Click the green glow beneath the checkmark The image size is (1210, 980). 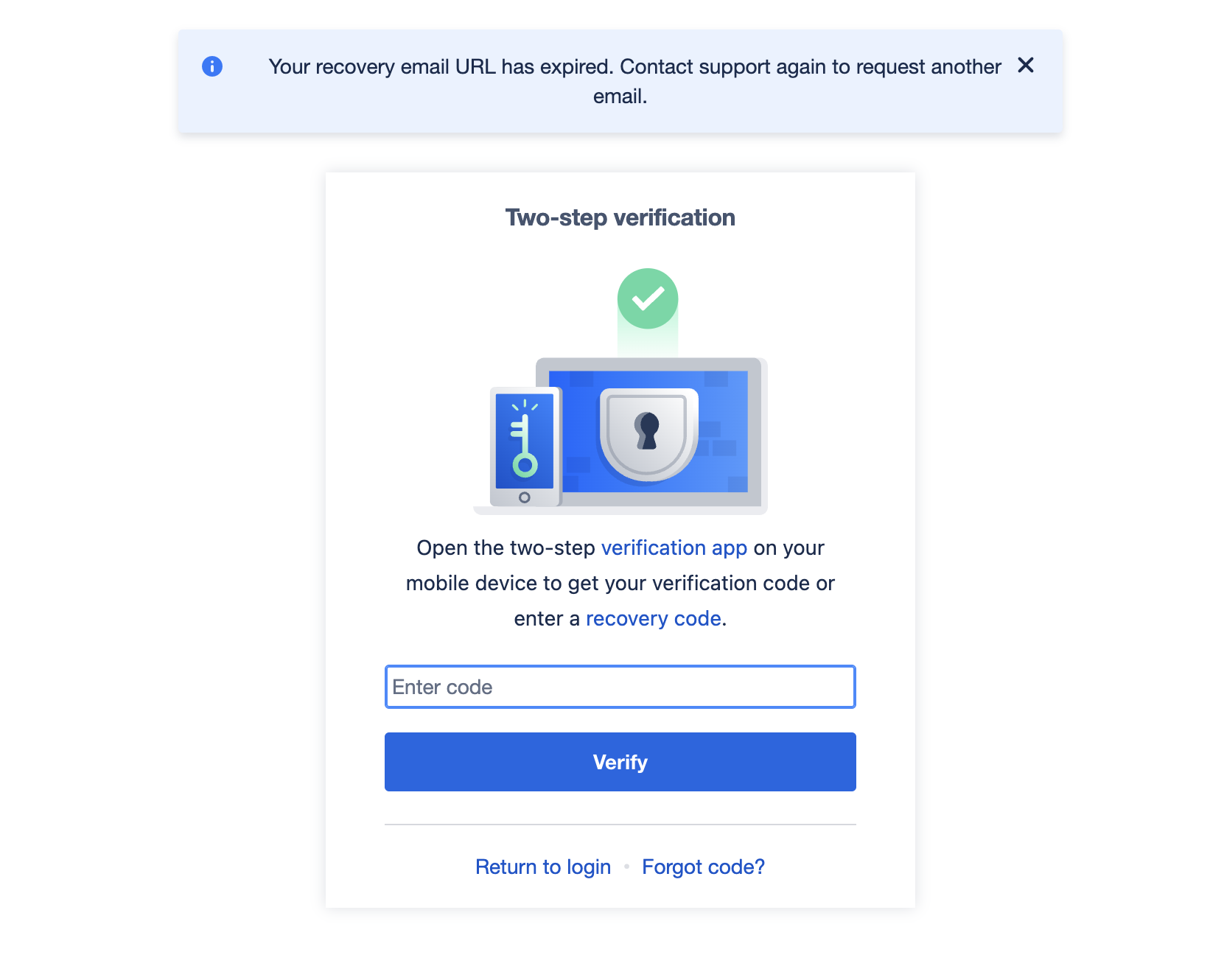(x=648, y=341)
